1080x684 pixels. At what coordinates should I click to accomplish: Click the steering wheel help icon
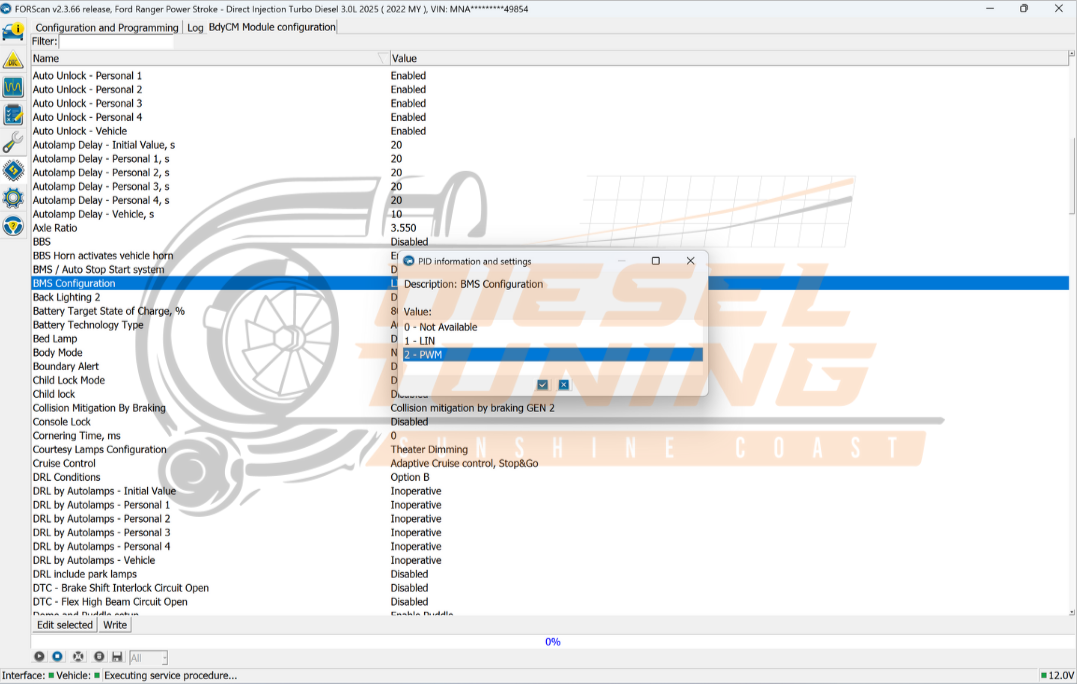click(x=13, y=226)
